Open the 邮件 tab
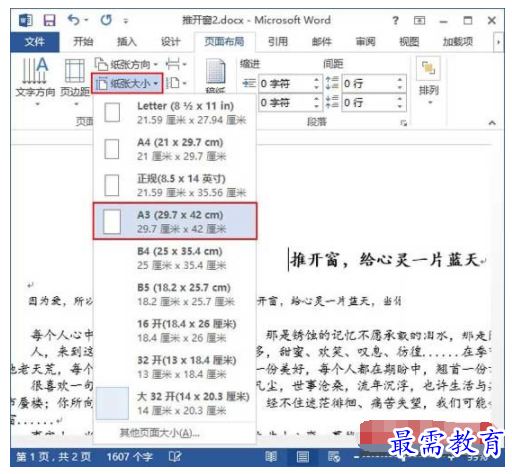 [x=322, y=42]
